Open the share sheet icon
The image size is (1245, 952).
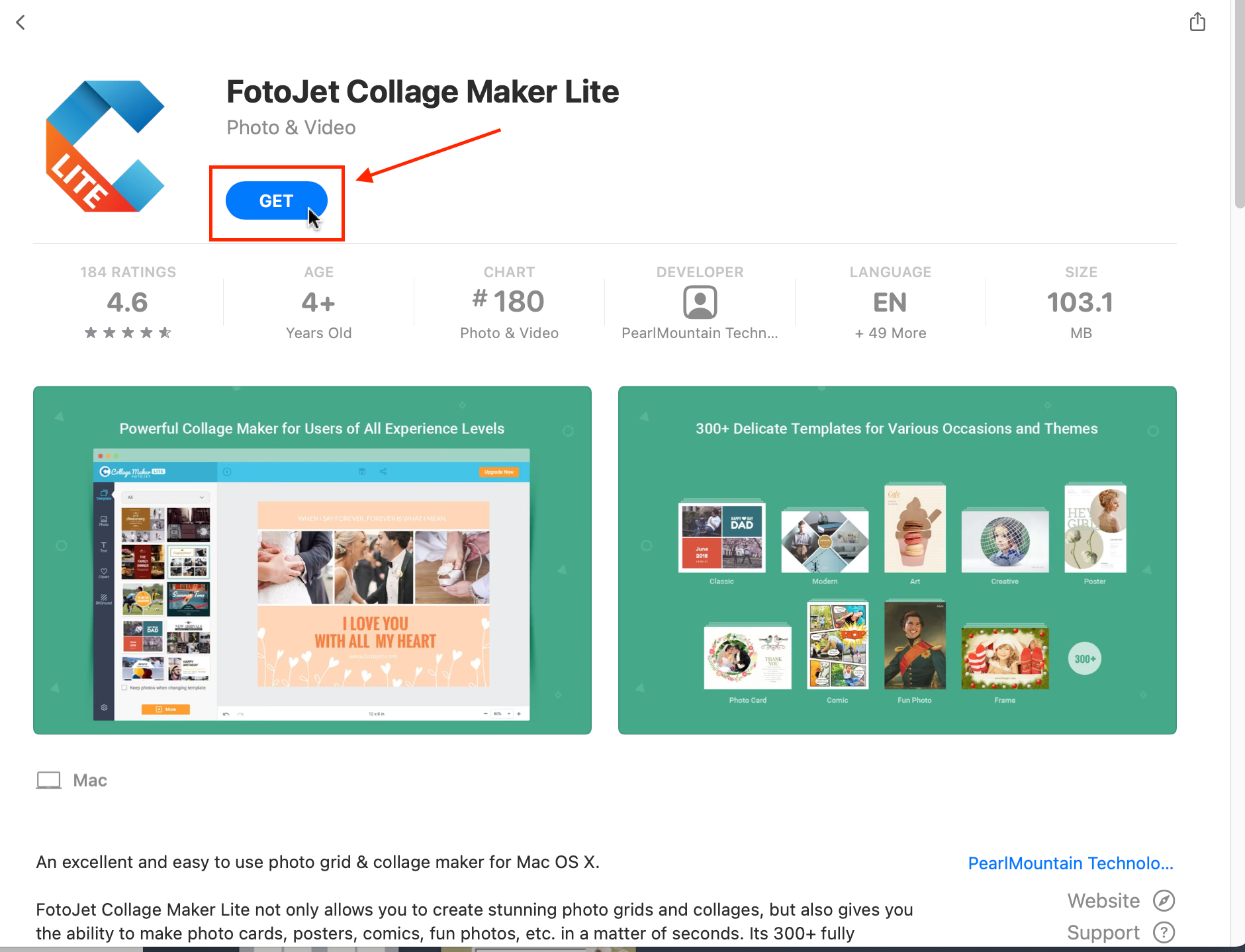pyautogui.click(x=1197, y=22)
